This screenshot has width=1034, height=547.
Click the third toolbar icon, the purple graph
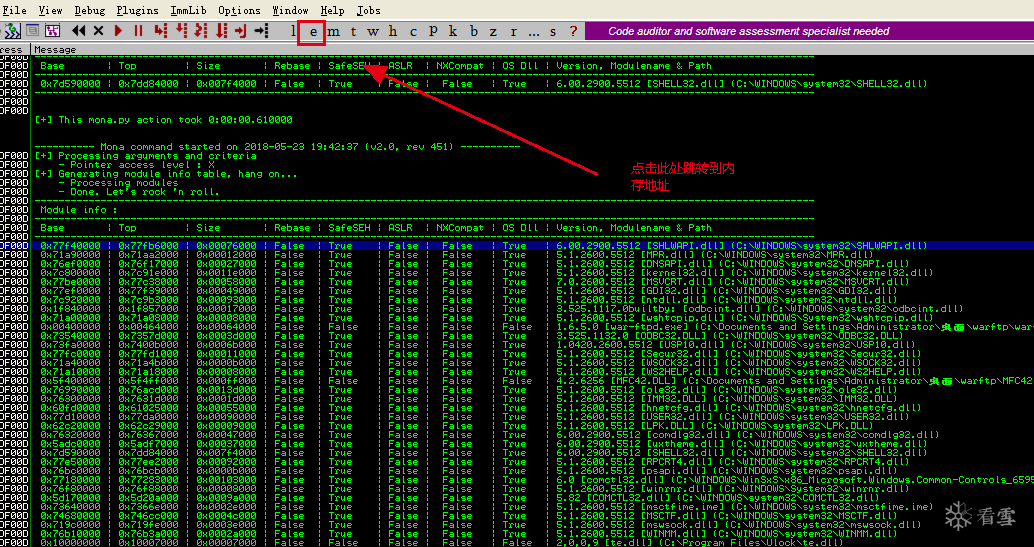52,30
